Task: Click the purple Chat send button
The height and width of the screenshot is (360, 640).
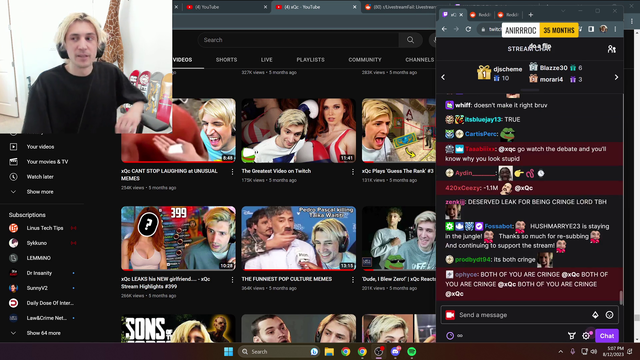Action: (607, 336)
